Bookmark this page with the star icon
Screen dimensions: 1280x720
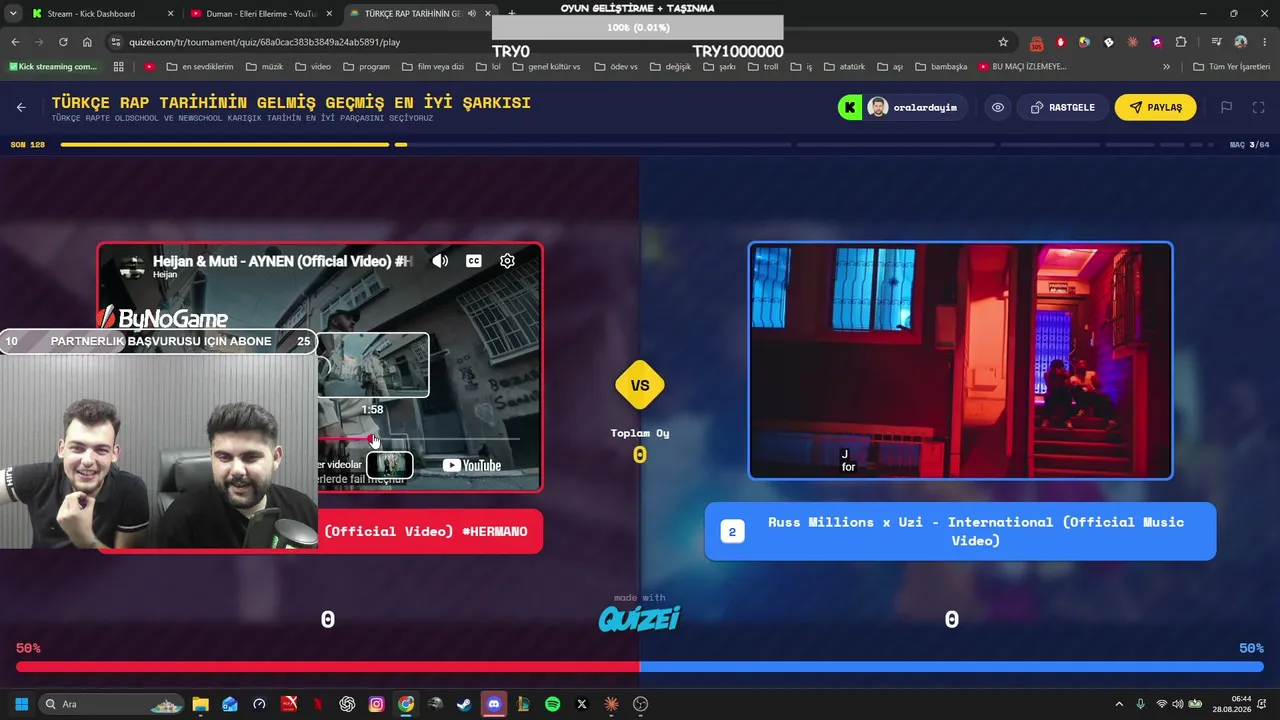pyautogui.click(x=1003, y=42)
